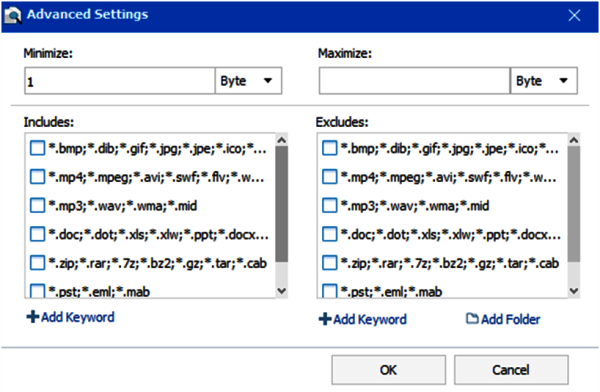Open the Minimize size unit Byte dropdown

(248, 81)
